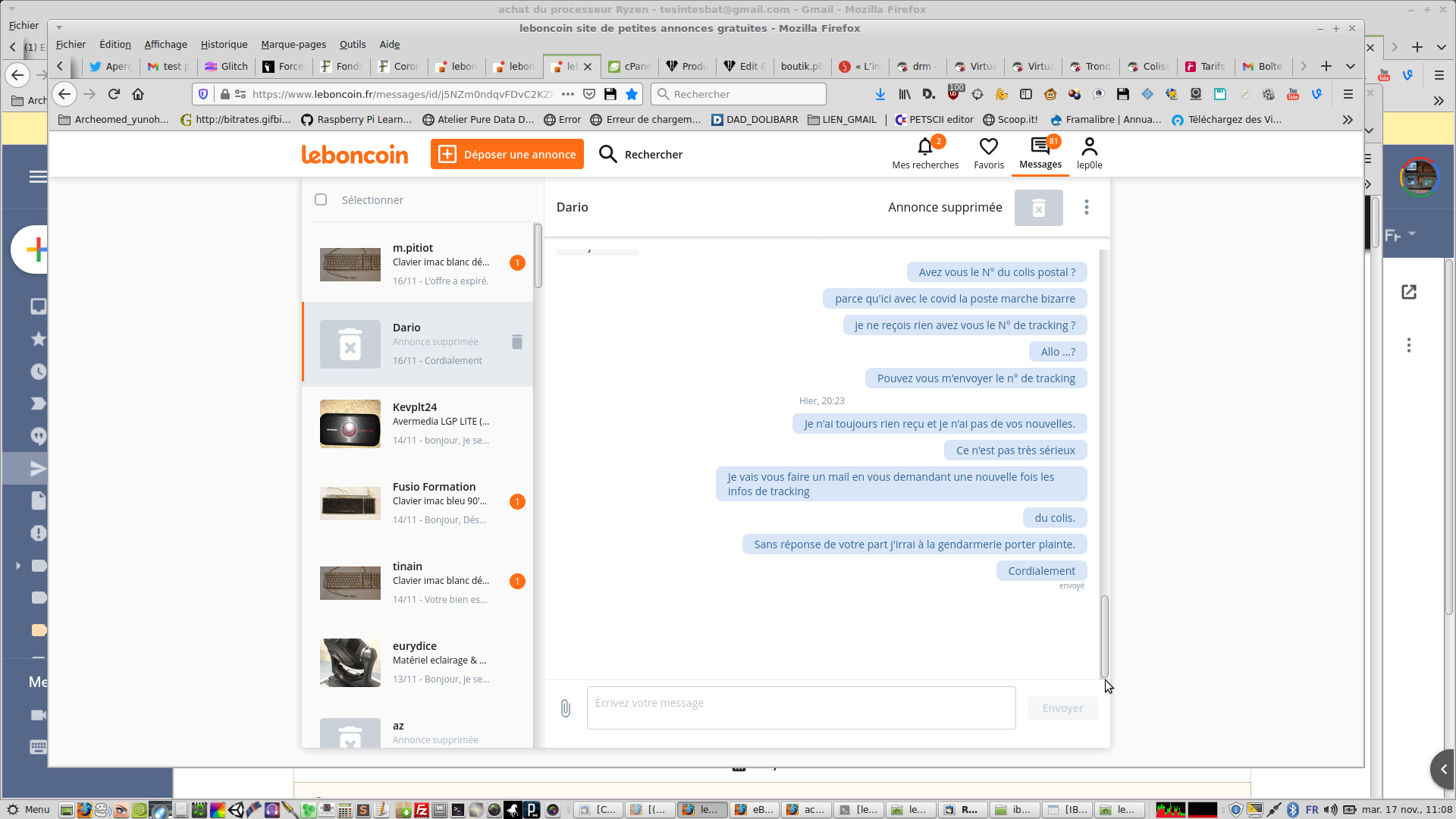Viewport: 1456px width, 819px height.
Task: Open the lepôle account profile icon
Action: (x=1089, y=146)
